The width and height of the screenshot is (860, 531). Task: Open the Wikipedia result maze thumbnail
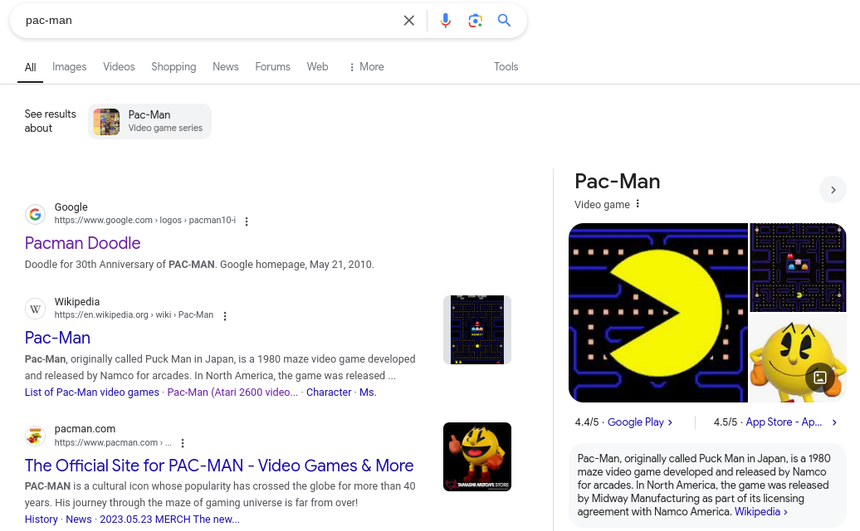coord(477,330)
